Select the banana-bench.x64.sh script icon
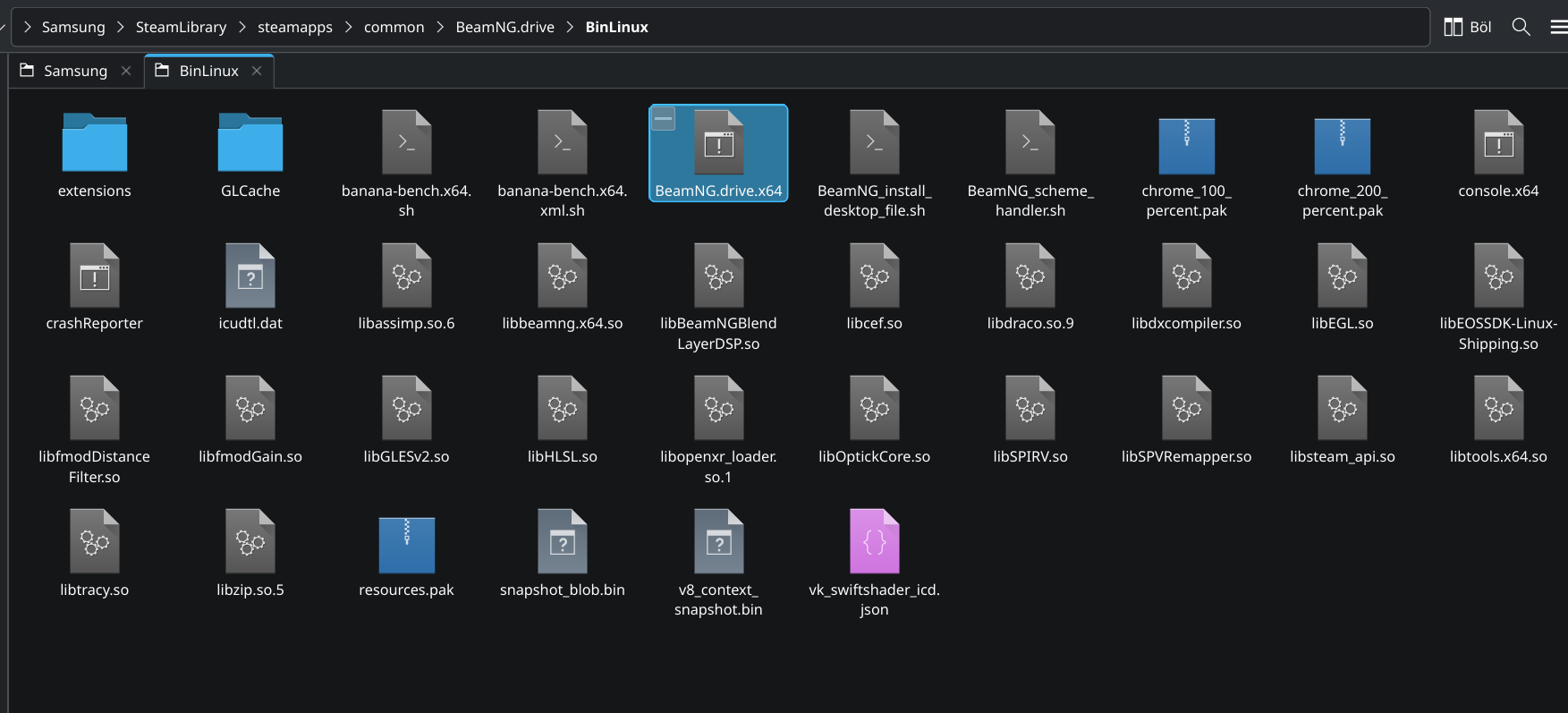This screenshot has width=1568, height=713. pyautogui.click(x=407, y=142)
